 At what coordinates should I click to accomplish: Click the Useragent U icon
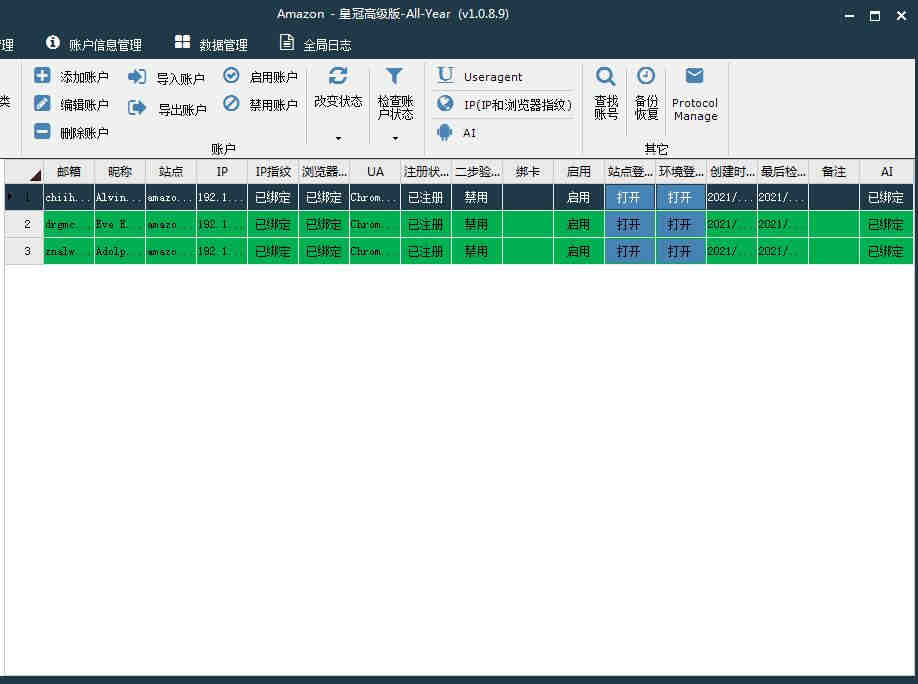coord(446,75)
